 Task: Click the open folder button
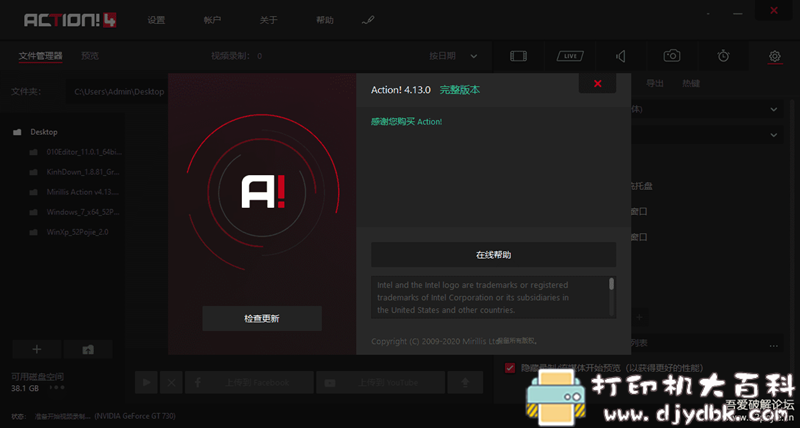tap(88, 349)
